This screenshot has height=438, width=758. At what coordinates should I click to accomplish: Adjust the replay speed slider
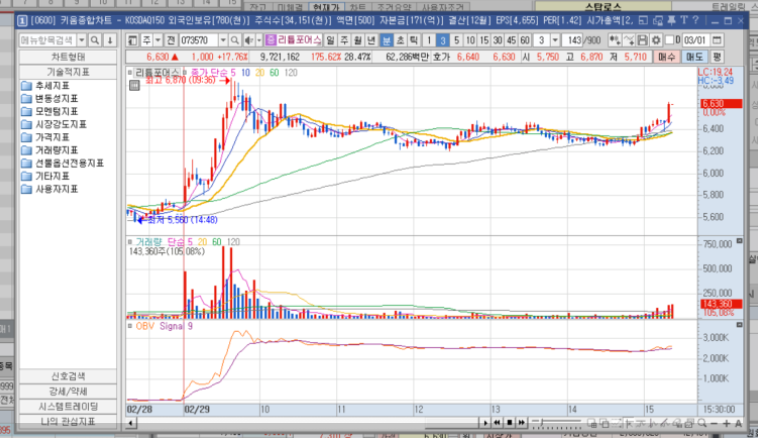coord(556,423)
